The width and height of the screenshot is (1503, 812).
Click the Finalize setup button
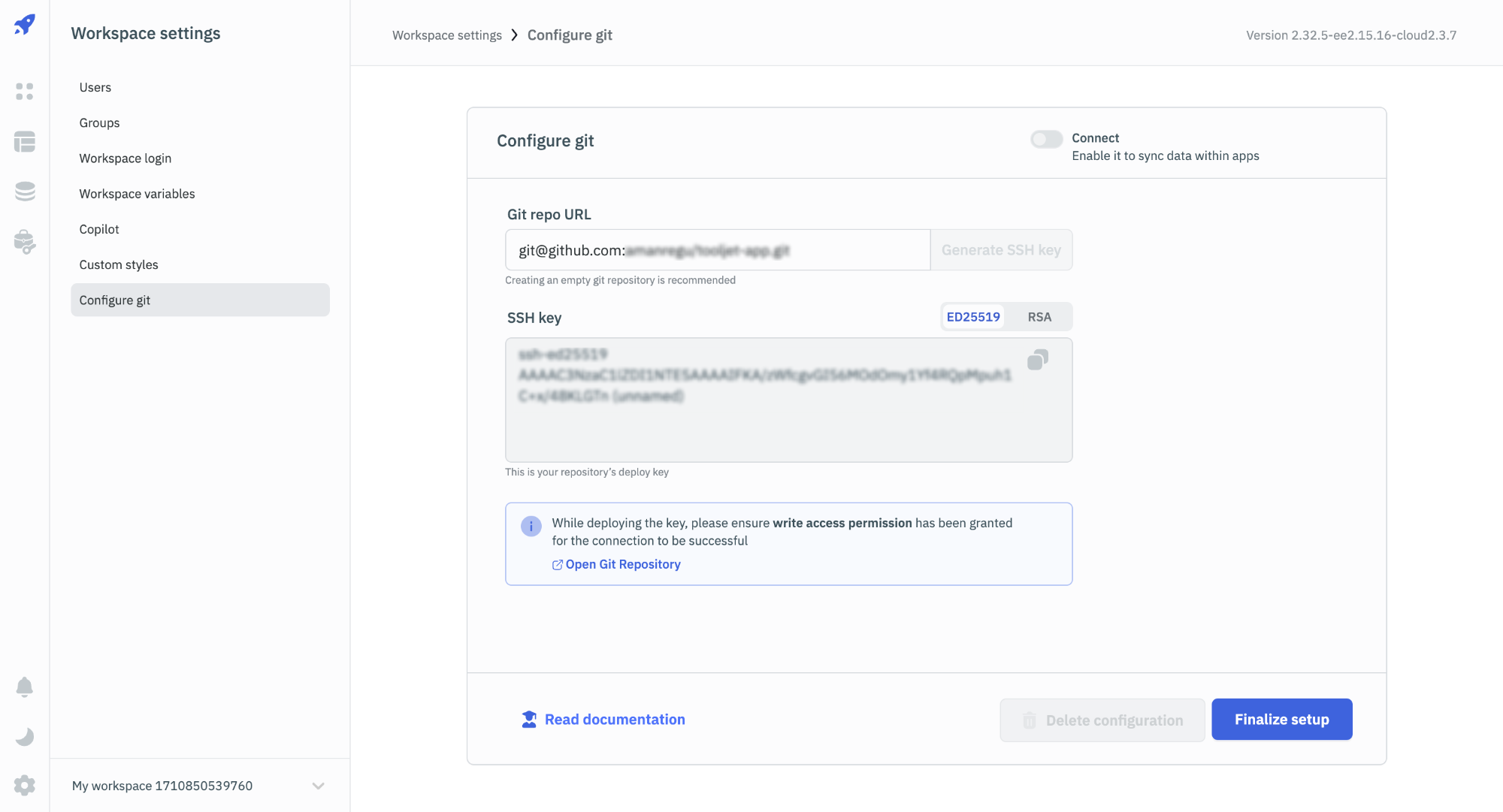tap(1281, 720)
